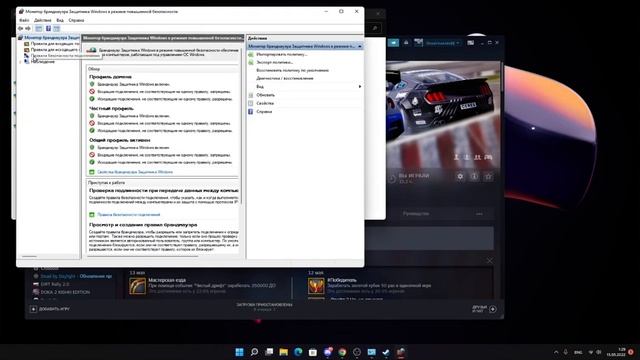Click Справка in Actions pane
Screen dimensions: 640x360
[264, 111]
